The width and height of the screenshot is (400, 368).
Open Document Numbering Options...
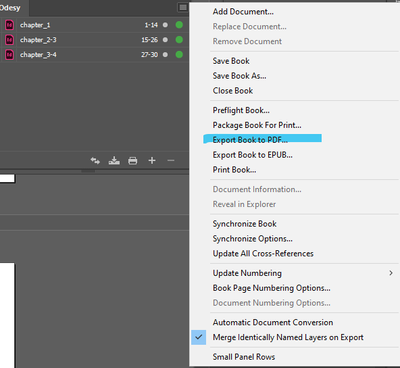272,303
